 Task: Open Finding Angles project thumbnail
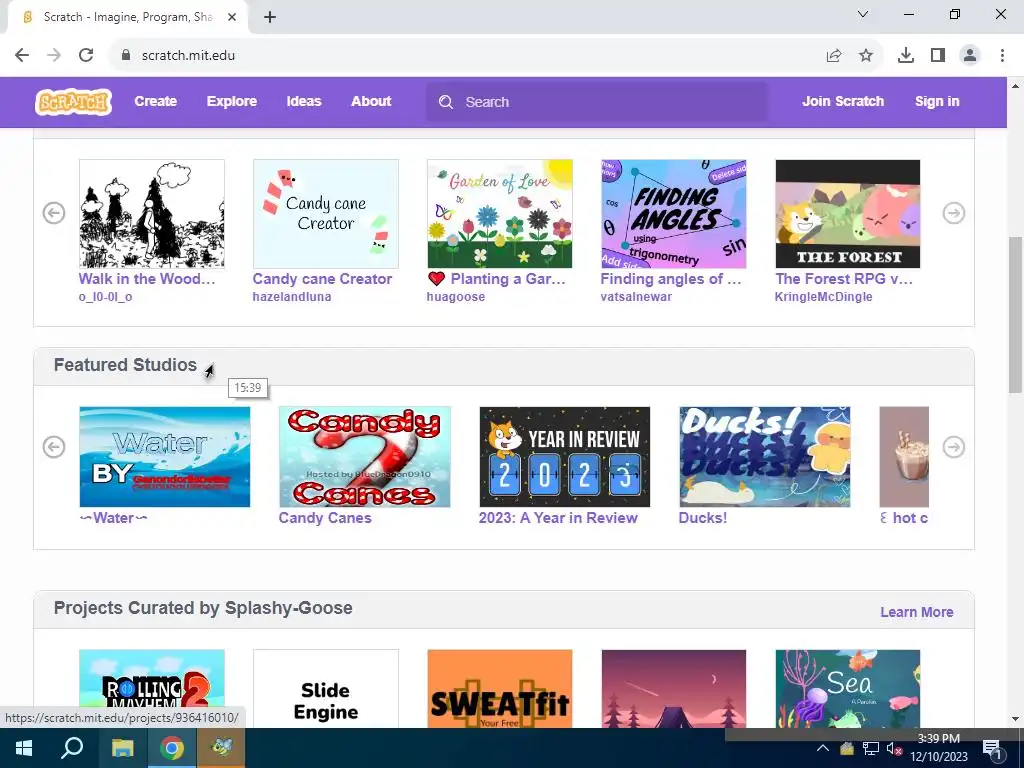pyautogui.click(x=673, y=214)
